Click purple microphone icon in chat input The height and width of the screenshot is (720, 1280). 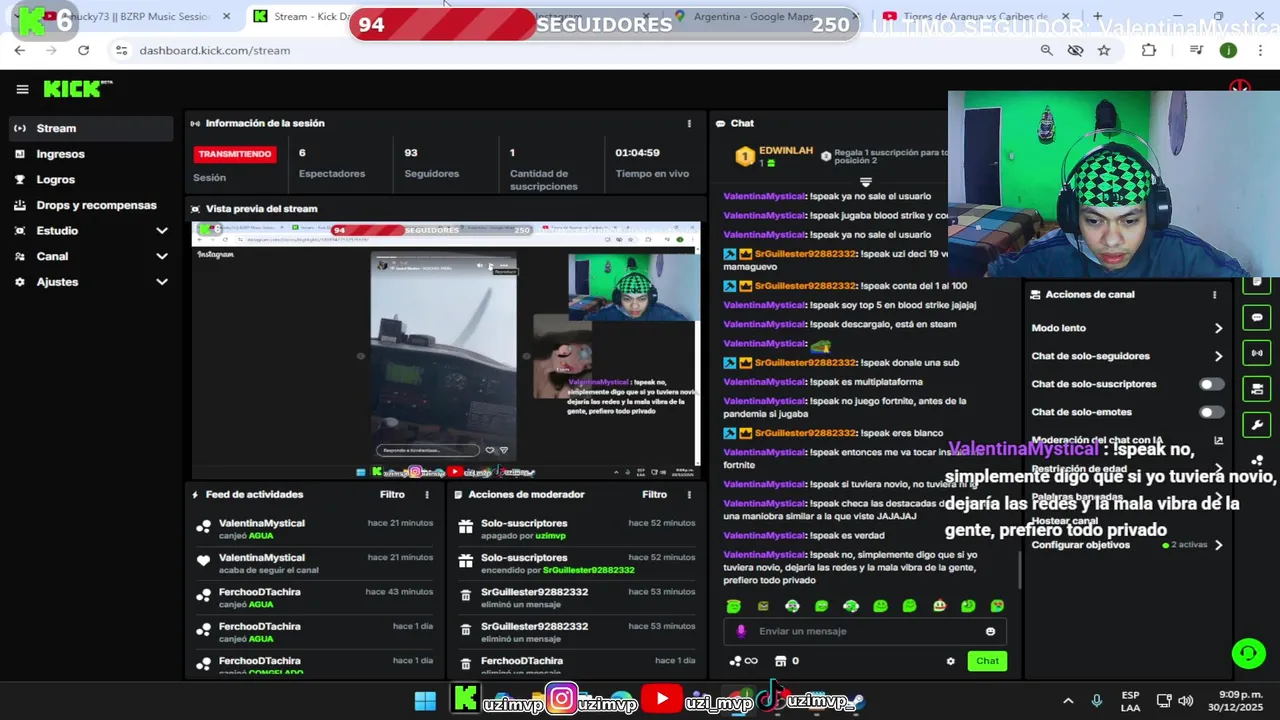point(741,631)
